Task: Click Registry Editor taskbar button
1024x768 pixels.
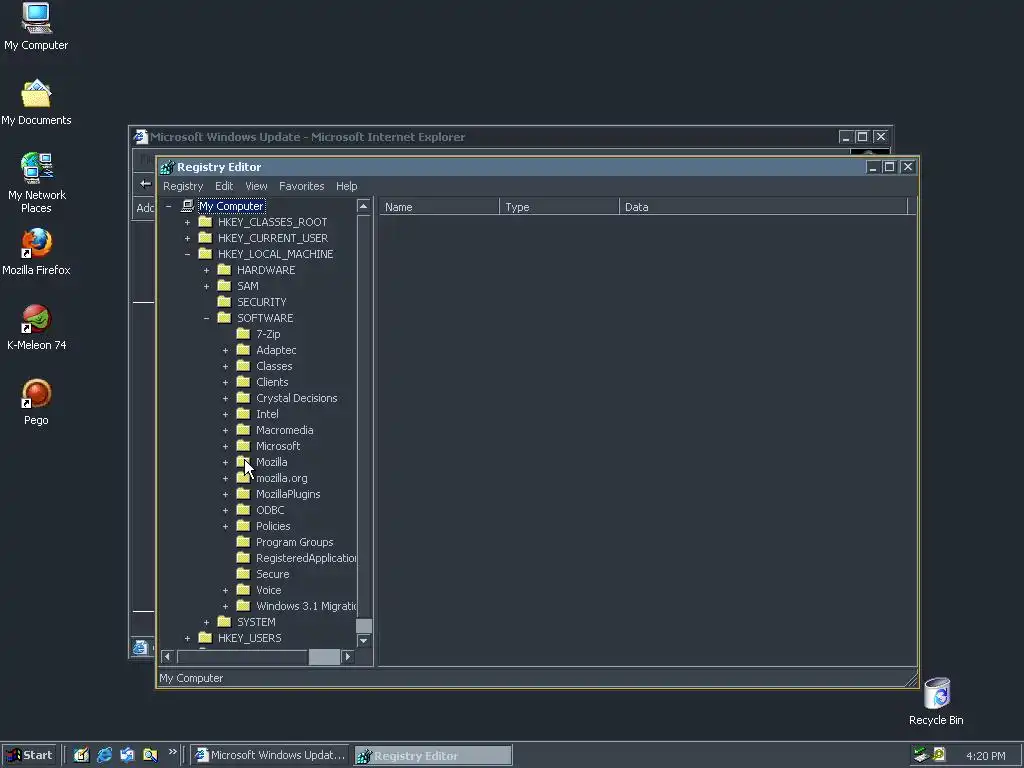Action: click(433, 756)
